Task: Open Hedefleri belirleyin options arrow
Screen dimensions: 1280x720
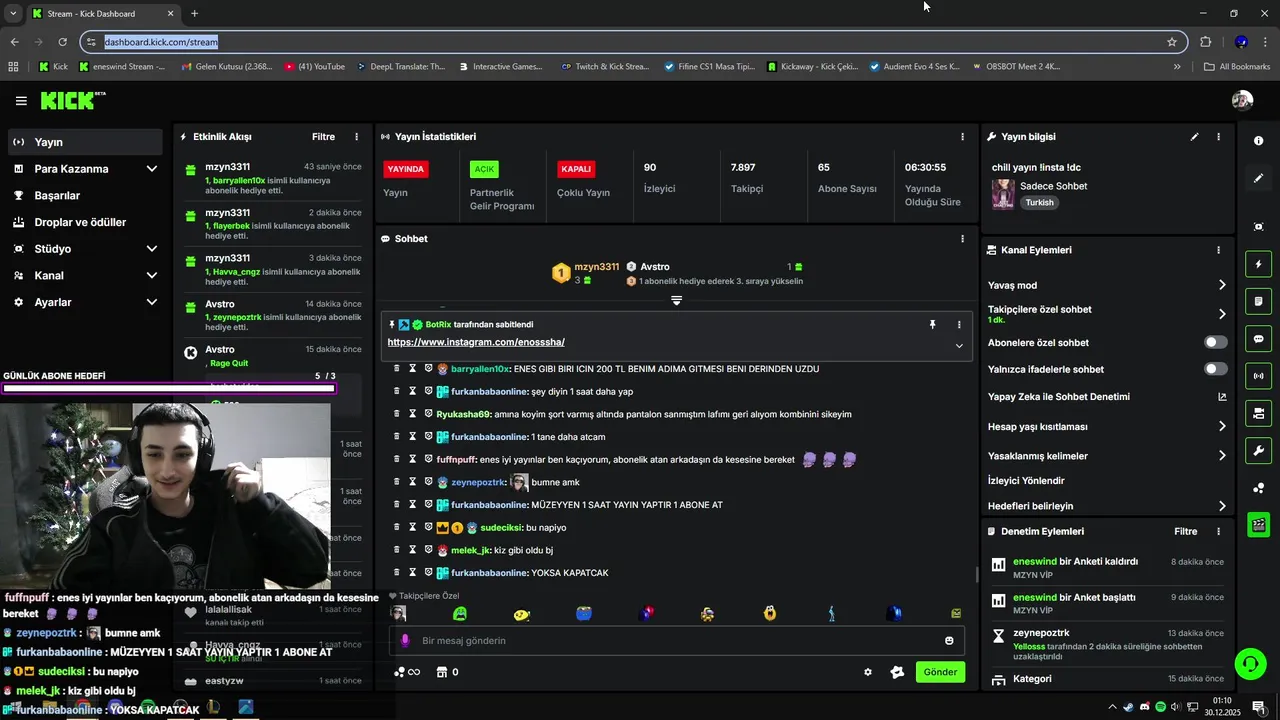Action: (1222, 506)
